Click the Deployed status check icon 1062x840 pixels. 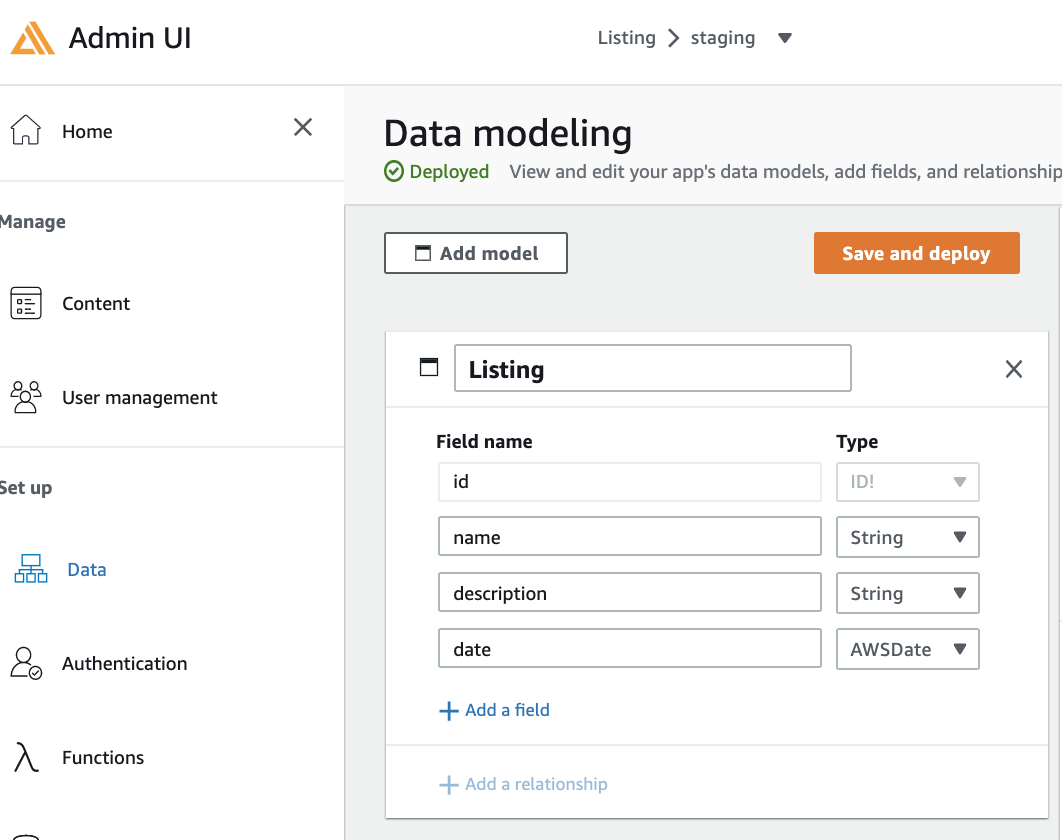point(394,171)
